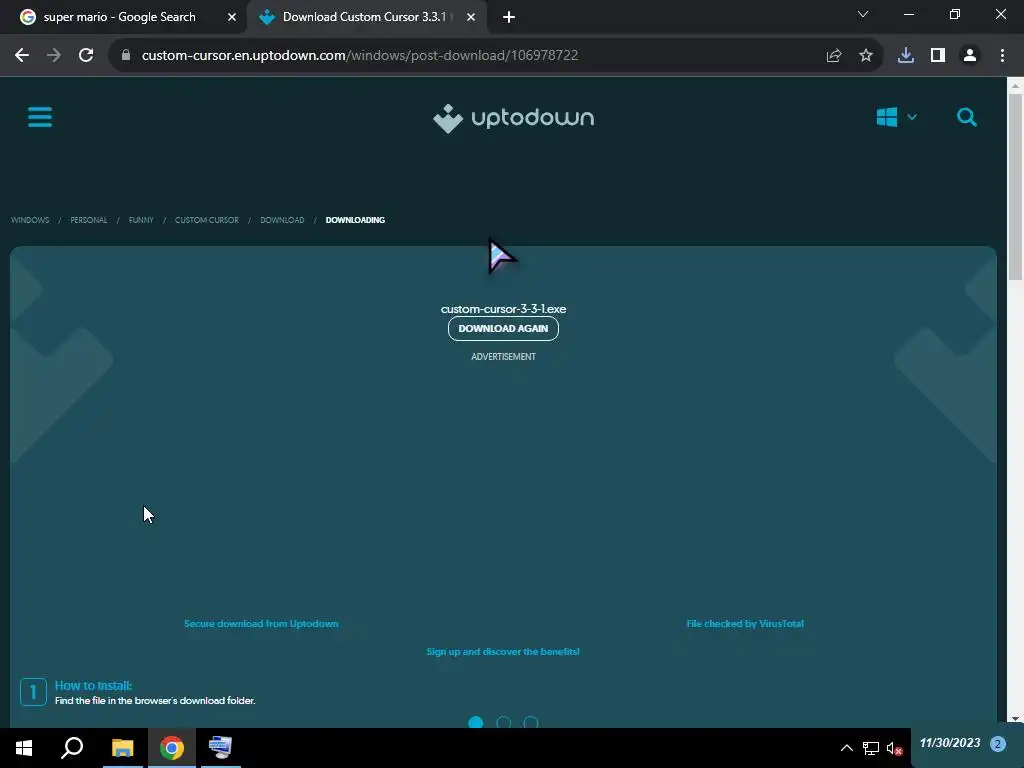Click muted volume tray icon

[x=895, y=748]
